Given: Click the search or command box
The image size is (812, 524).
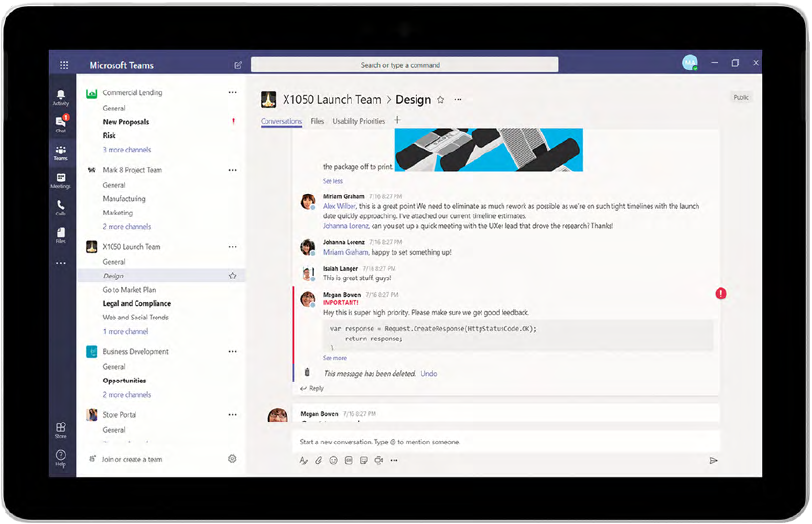Looking at the screenshot, I should pos(404,65).
